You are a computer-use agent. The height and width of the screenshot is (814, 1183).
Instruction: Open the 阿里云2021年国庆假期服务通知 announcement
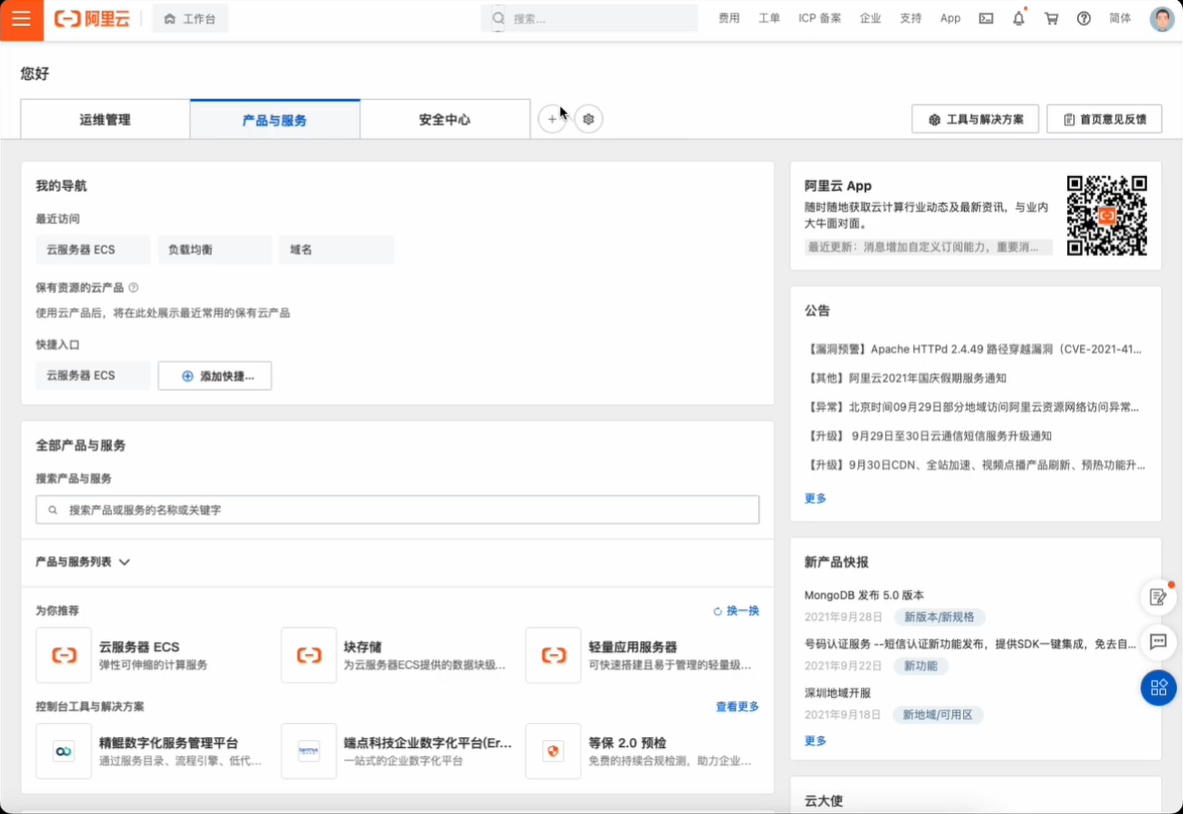906,378
